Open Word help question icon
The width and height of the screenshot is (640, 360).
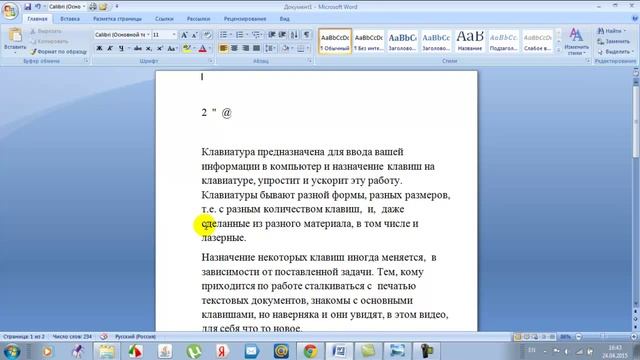click(x=635, y=19)
